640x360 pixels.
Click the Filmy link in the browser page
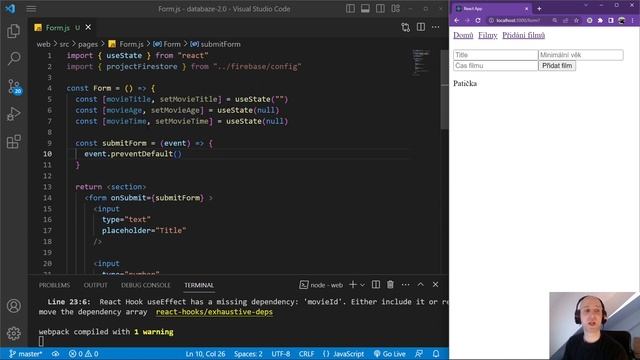tap(488, 36)
